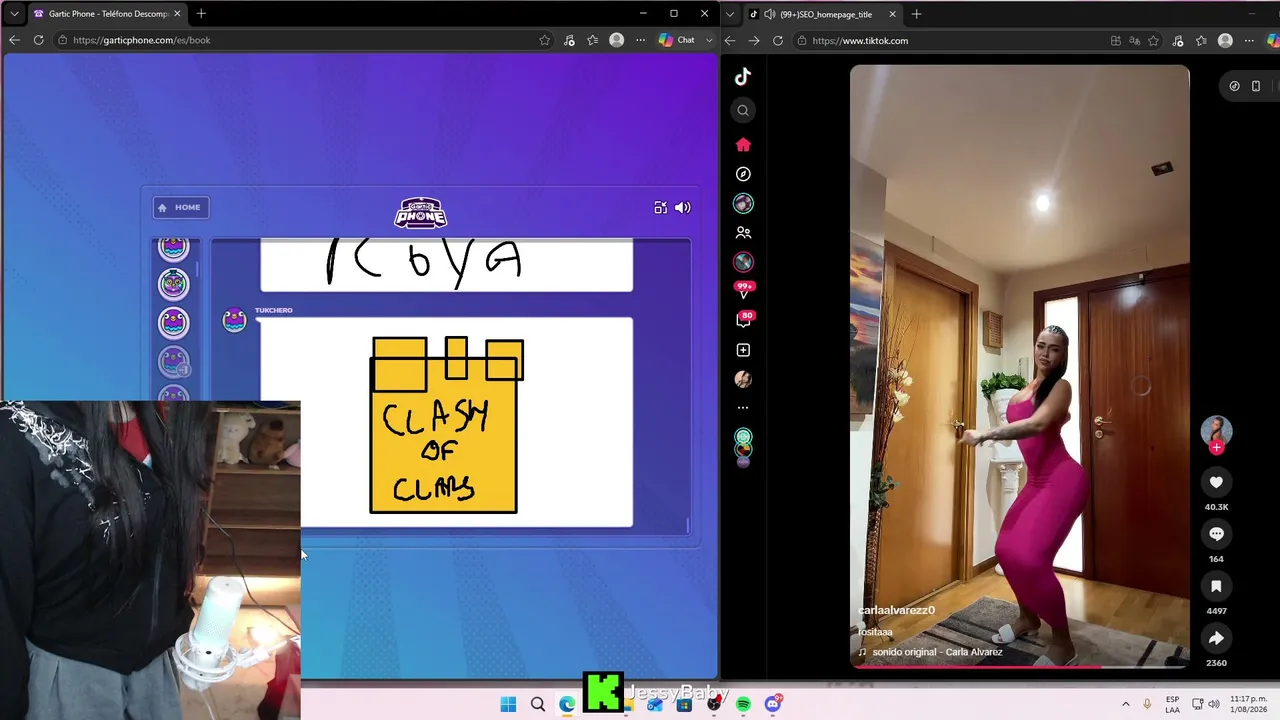
Task: Open the TikTok Friends people icon
Action: [743, 232]
